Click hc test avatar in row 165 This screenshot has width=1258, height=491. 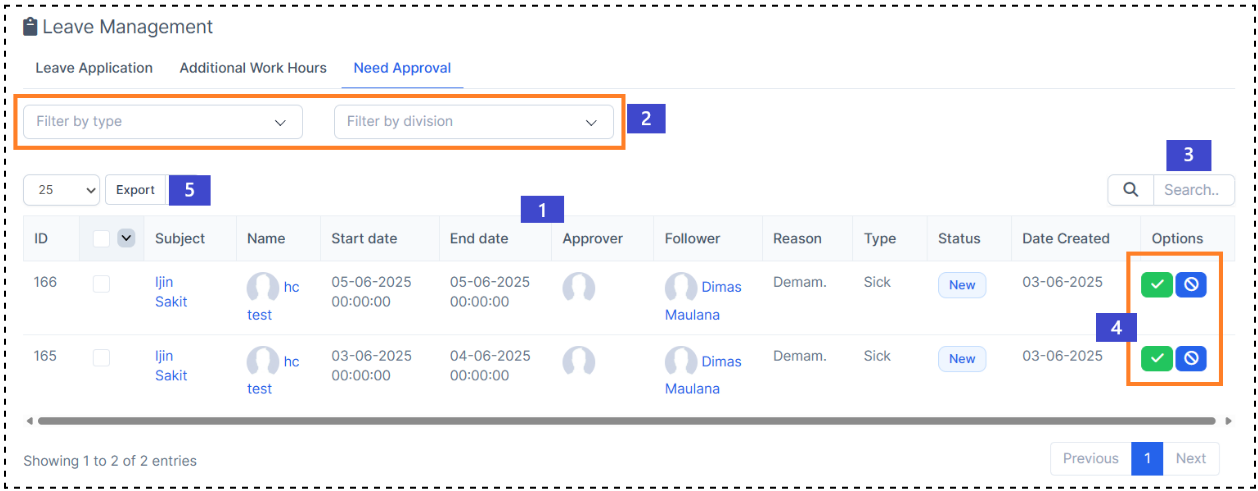pos(263,361)
